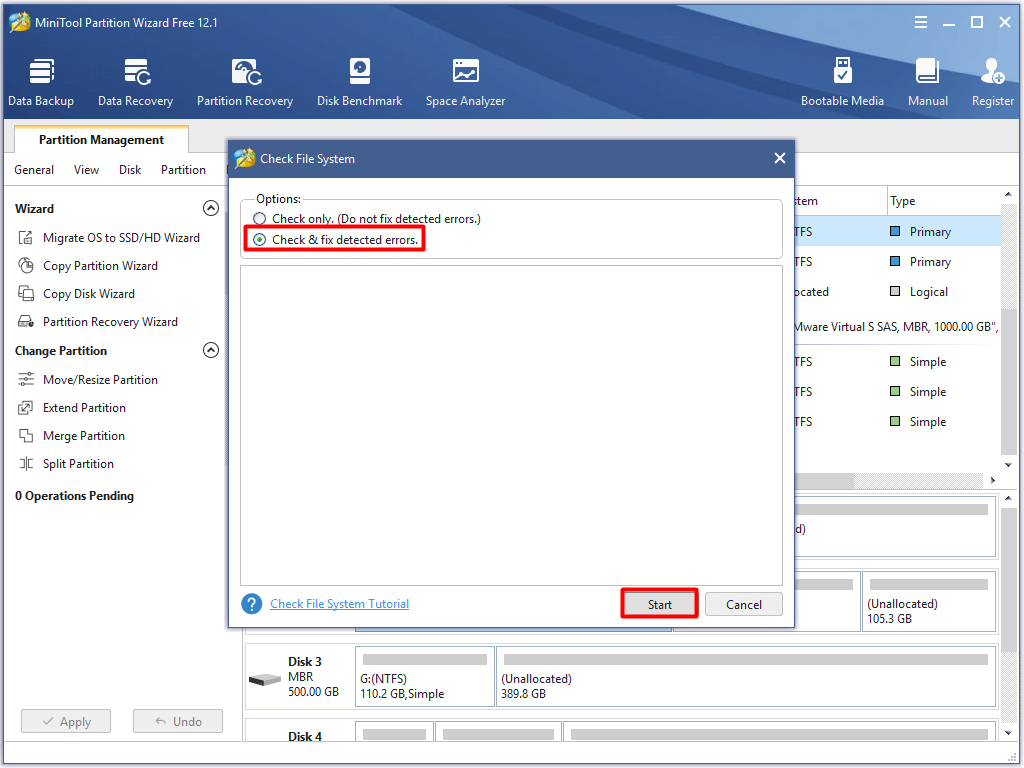Click the Migrate OS to SSD/HD Wizard icon

[x=25, y=238]
